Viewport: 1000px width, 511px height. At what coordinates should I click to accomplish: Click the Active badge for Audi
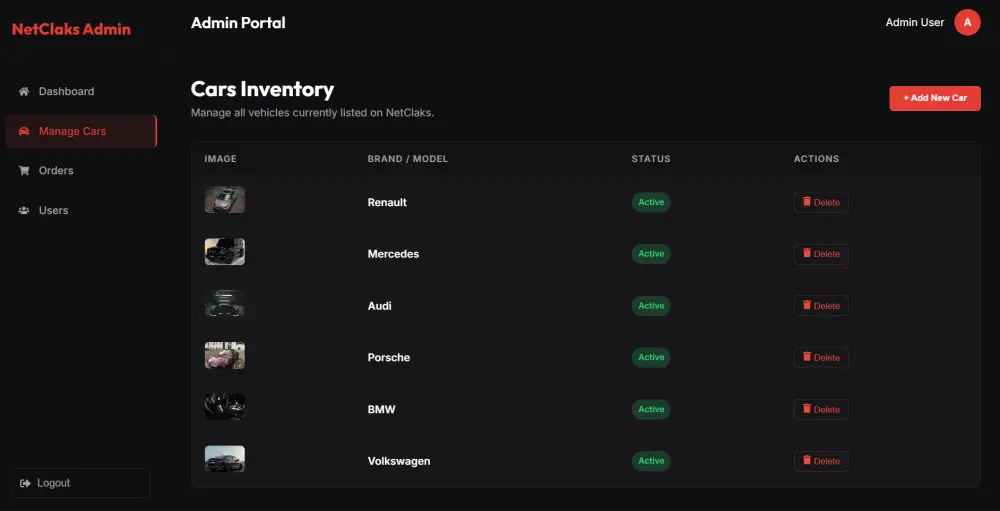[651, 306]
